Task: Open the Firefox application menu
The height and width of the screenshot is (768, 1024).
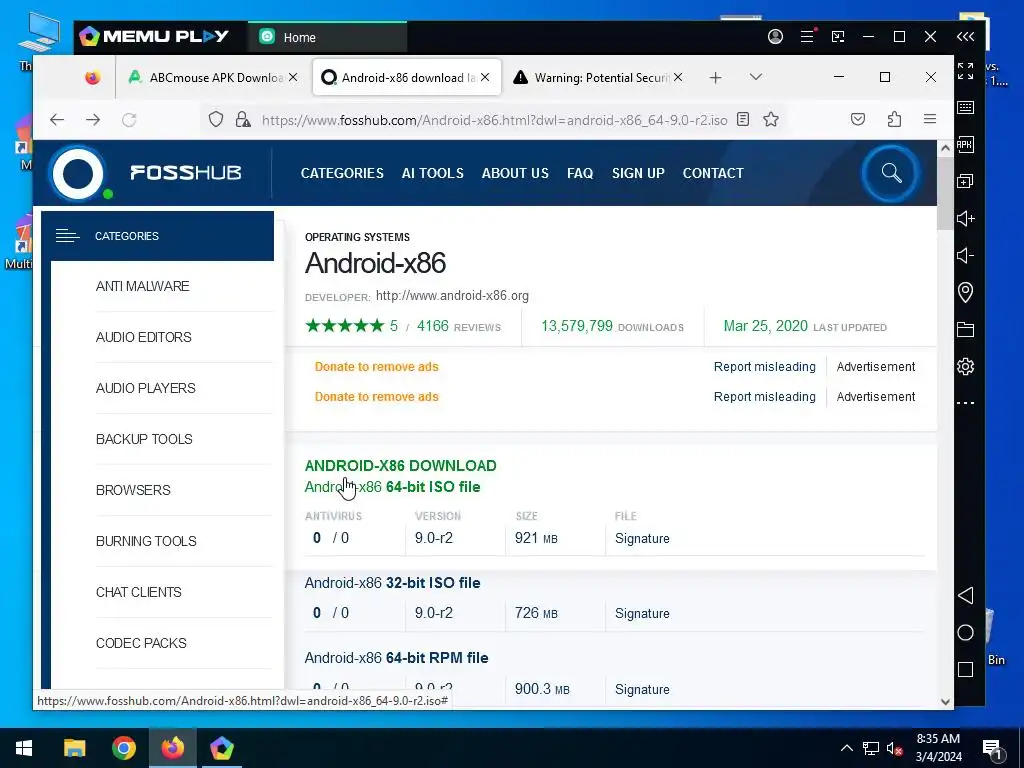Action: (x=930, y=120)
